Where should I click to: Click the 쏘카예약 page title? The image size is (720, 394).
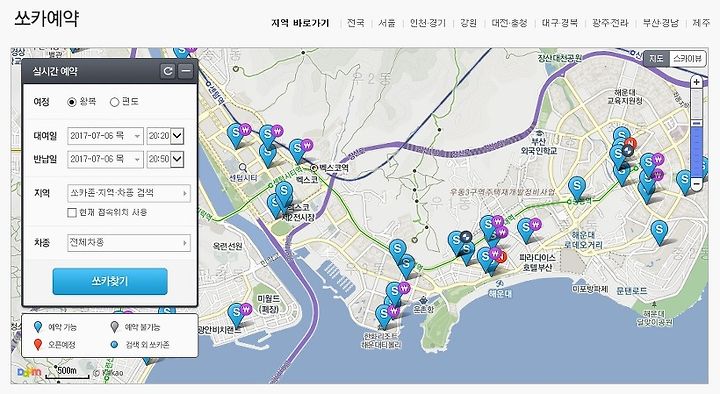click(46, 19)
